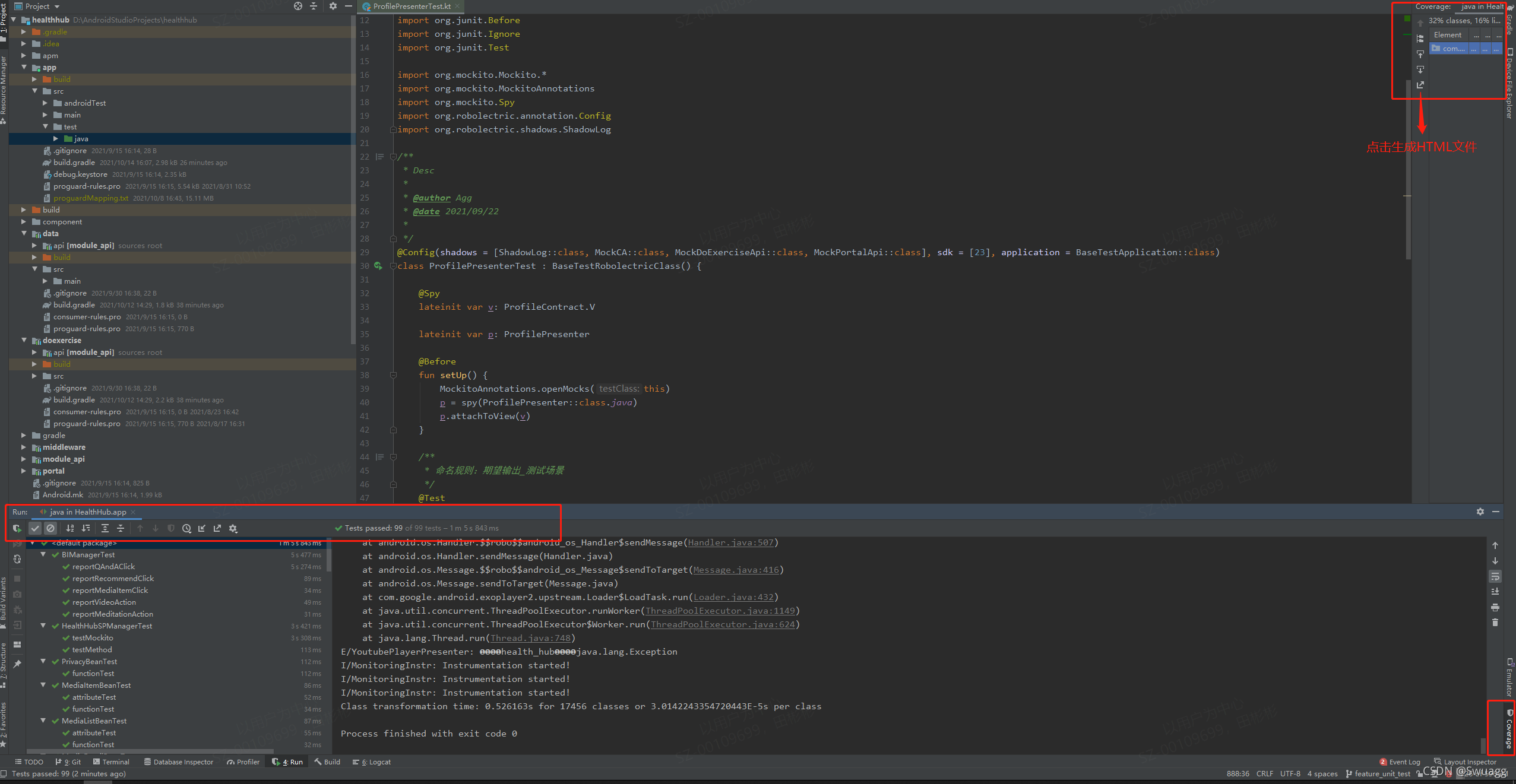The width and height of the screenshot is (1516, 784).
Task: Toggle soft-wrap in console output
Action: pyautogui.click(x=1495, y=576)
